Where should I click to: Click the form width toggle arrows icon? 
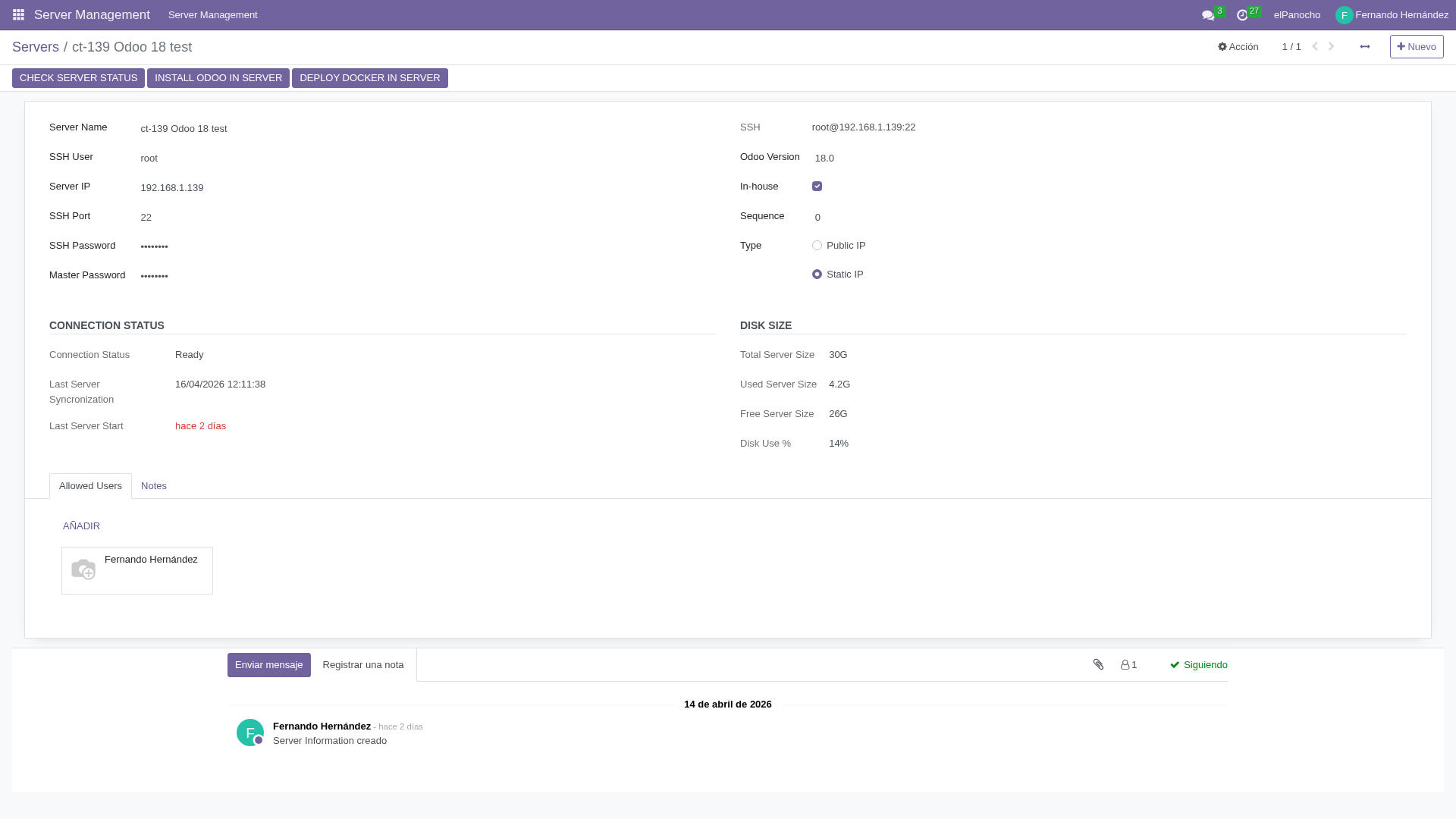(1365, 47)
